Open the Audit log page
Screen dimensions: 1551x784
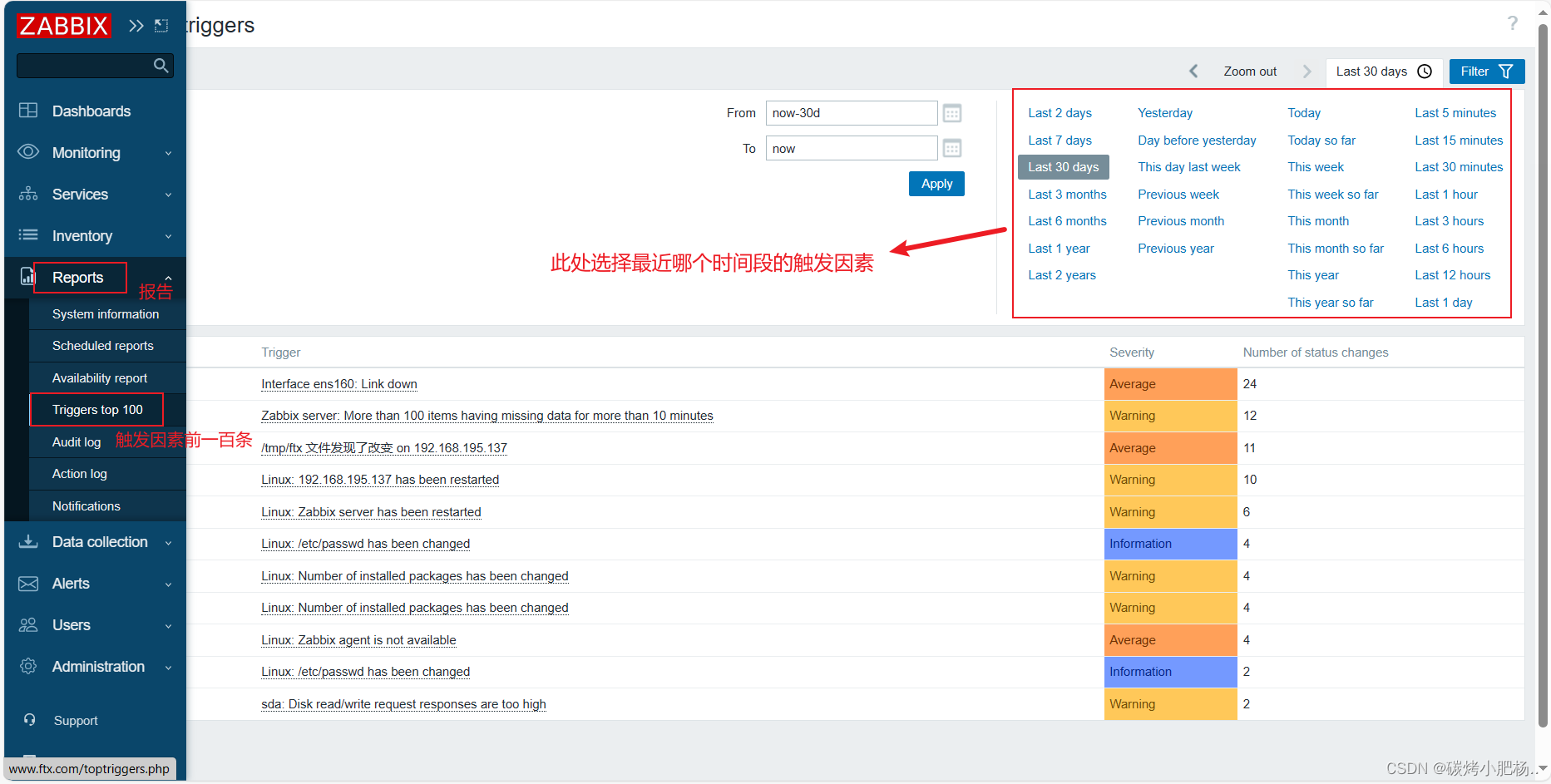pyautogui.click(x=77, y=442)
